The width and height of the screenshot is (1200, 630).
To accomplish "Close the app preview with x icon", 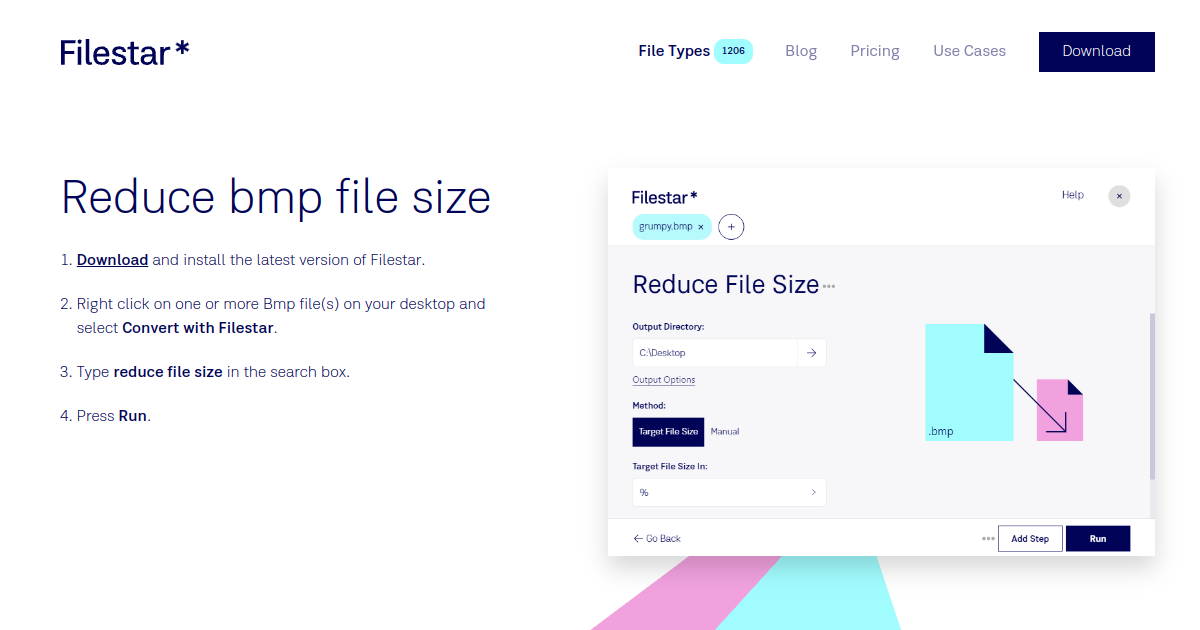I will click(x=1119, y=196).
